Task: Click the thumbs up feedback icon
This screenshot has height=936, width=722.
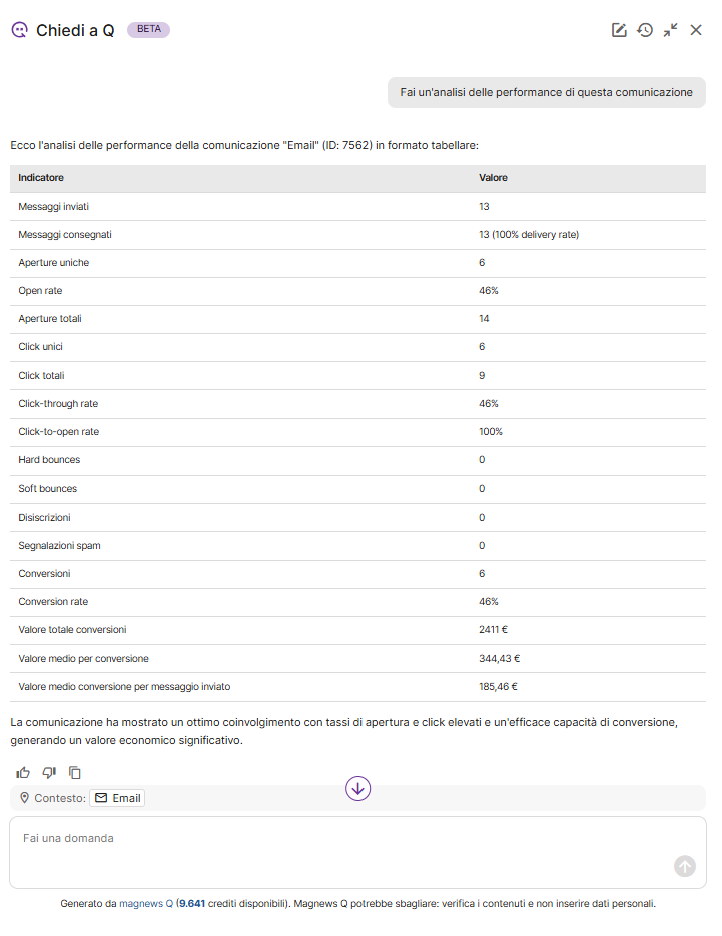Action: point(23,772)
